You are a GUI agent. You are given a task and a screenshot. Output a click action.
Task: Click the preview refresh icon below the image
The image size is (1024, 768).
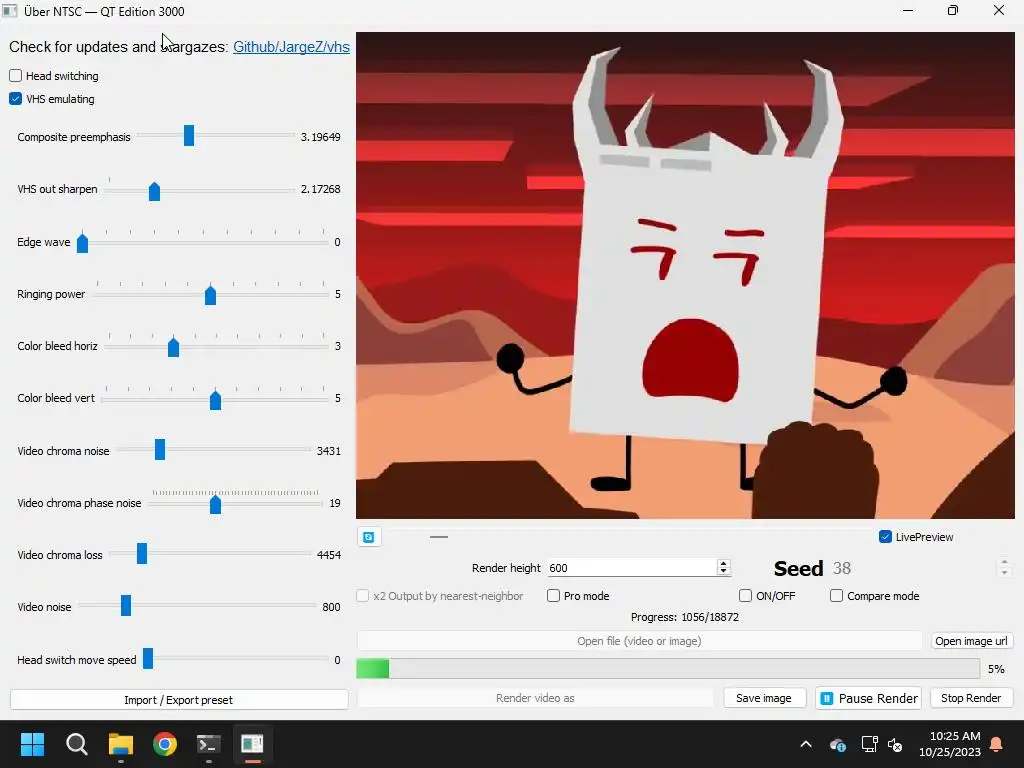tap(369, 537)
